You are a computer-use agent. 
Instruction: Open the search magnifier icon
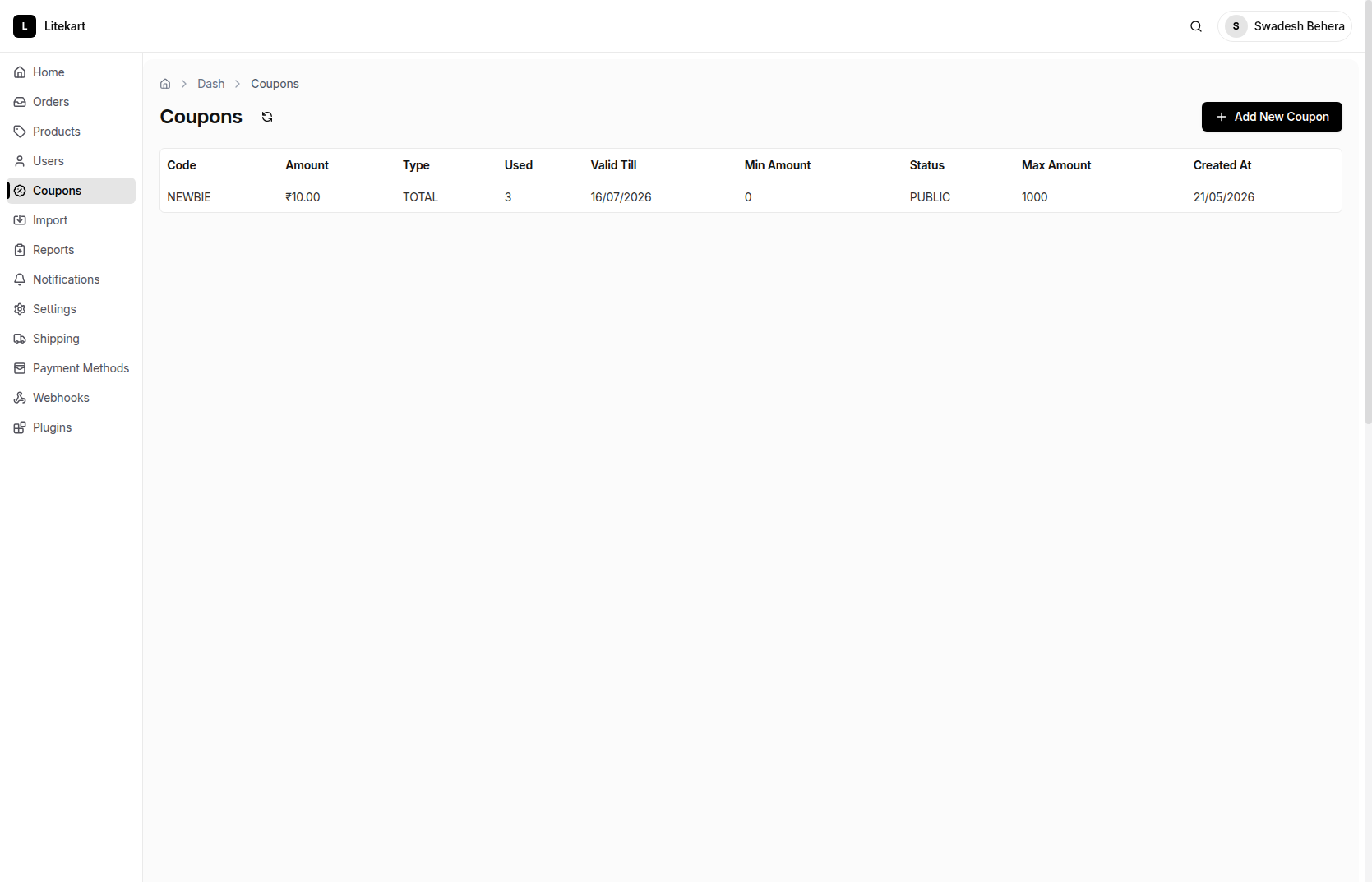[1196, 26]
